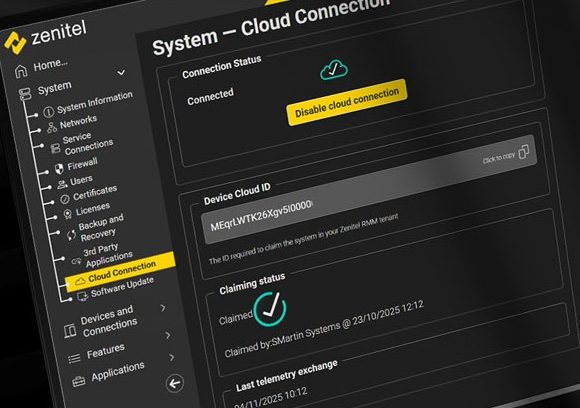Open the Users page

coord(81,181)
